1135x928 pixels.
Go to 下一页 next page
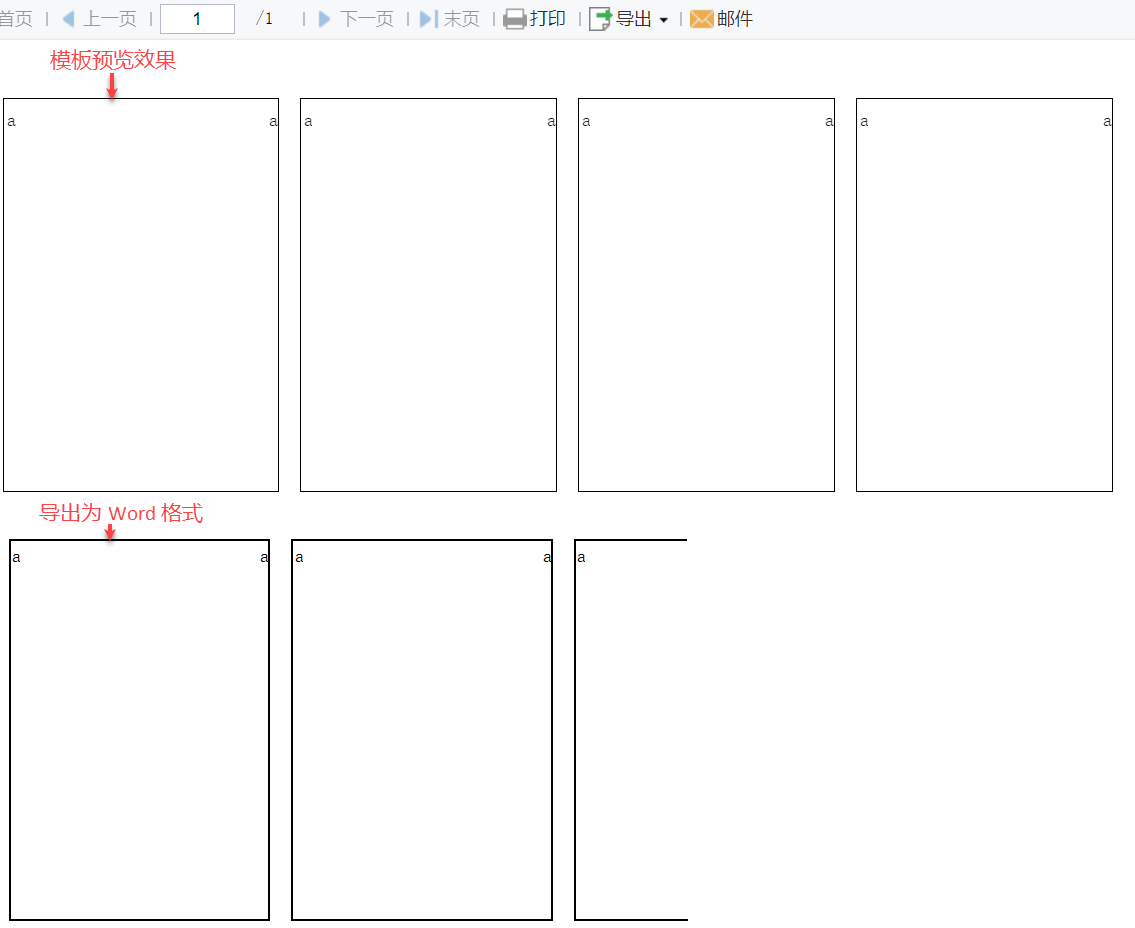point(367,19)
